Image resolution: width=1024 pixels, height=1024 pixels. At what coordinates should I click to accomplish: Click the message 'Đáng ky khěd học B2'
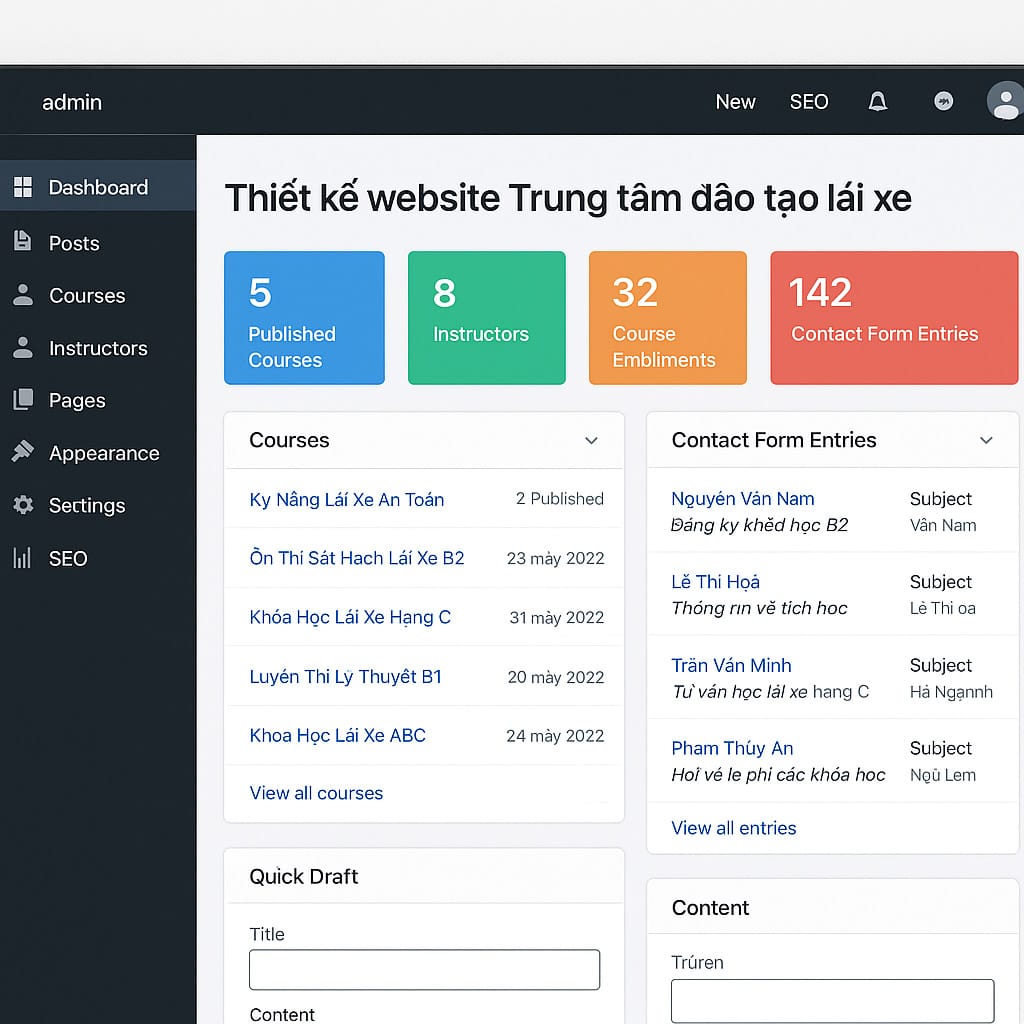760,525
